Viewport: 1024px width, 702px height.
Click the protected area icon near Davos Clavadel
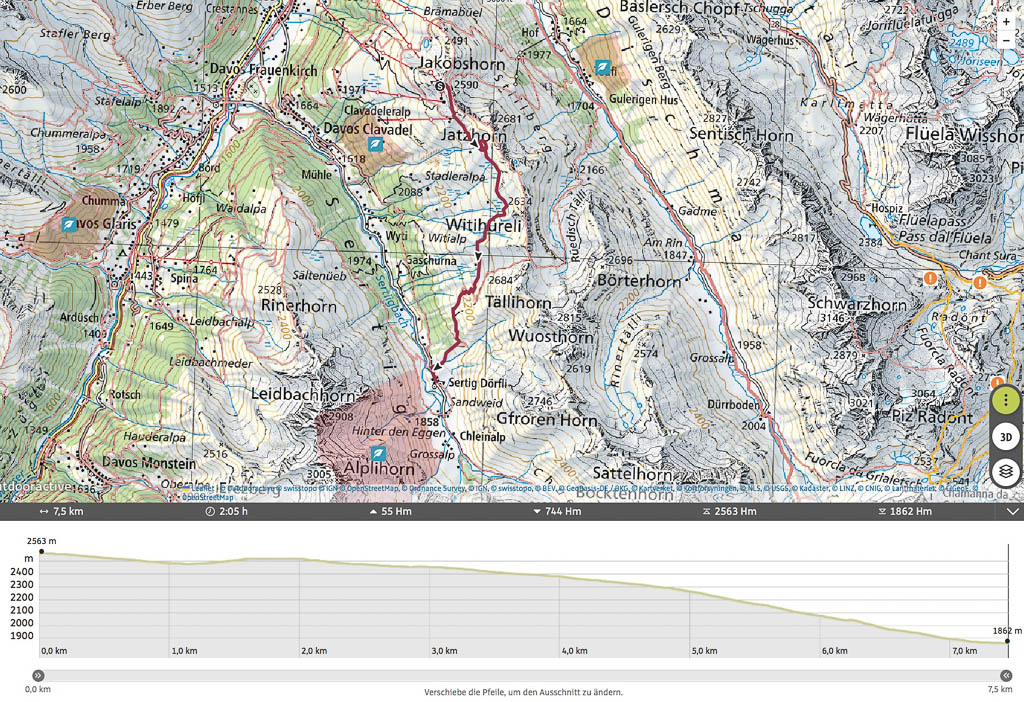tap(375, 145)
